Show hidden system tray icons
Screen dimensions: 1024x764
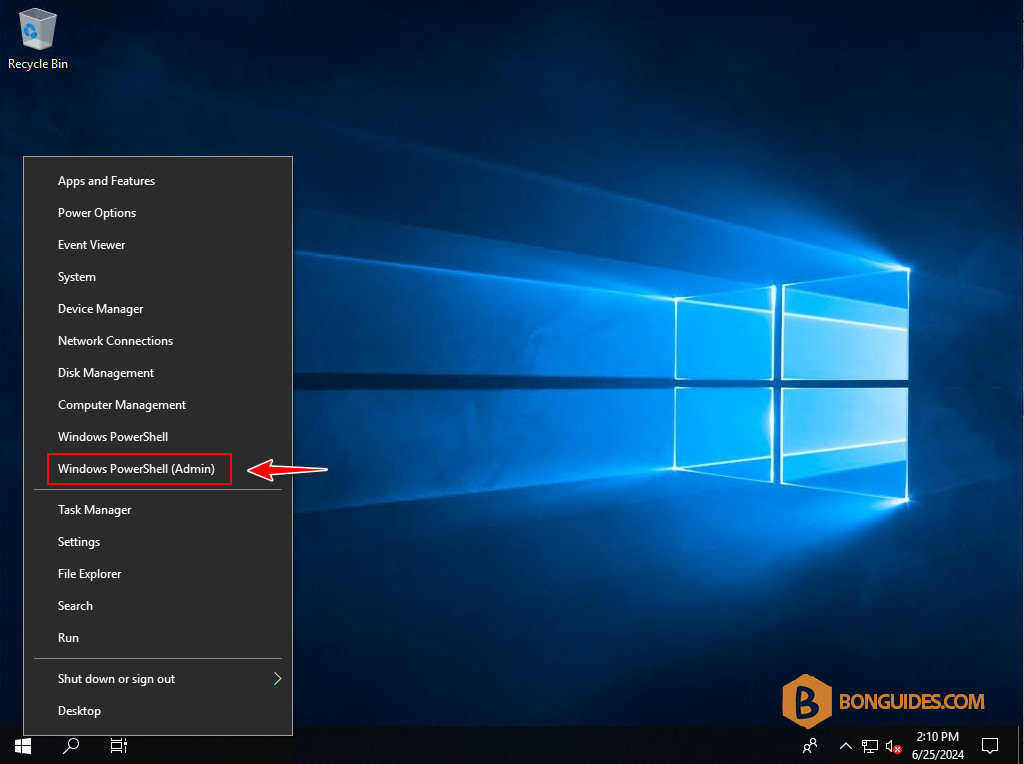(845, 745)
